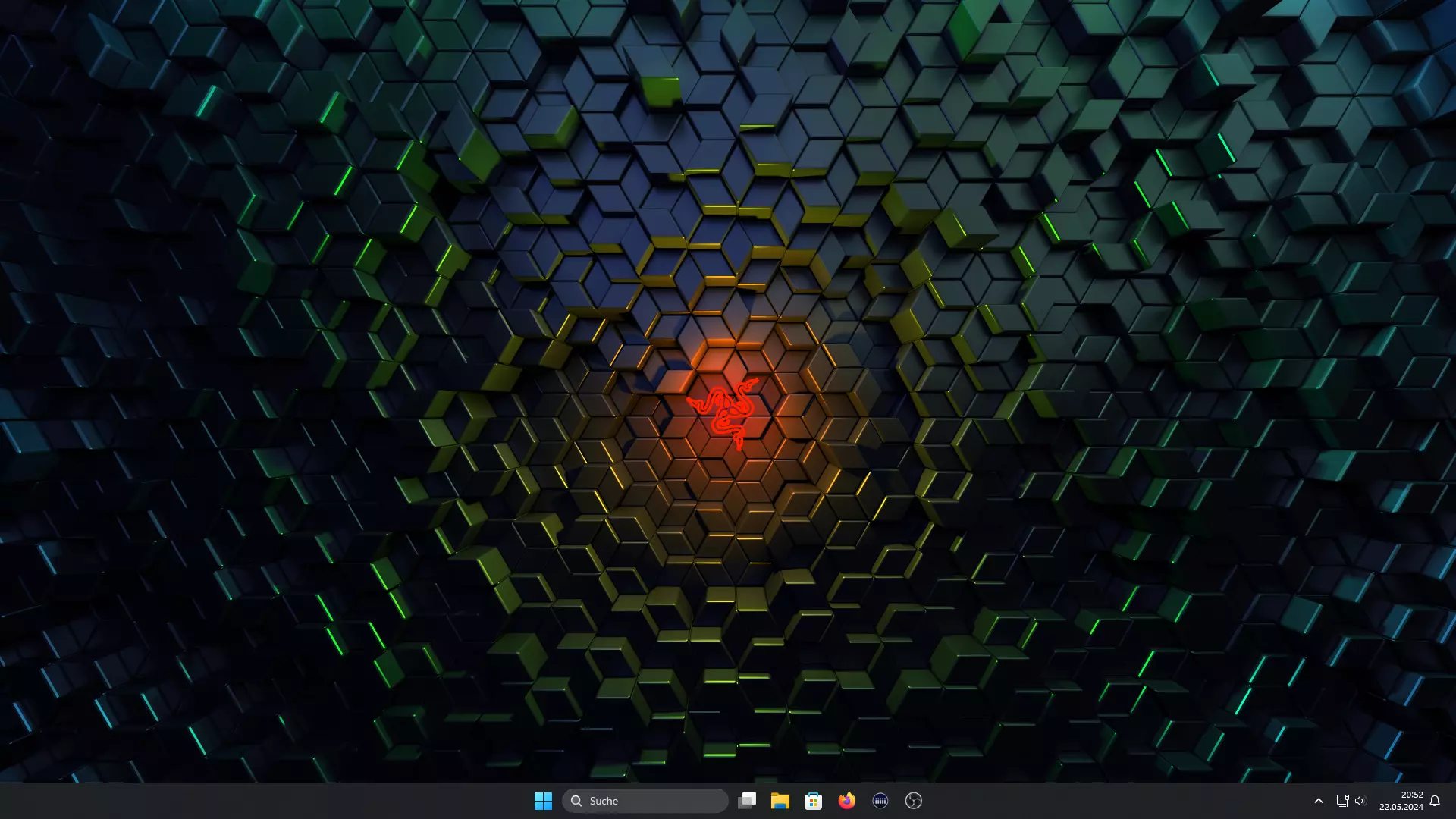Open the volume speaker icon
This screenshot has width=1456, height=819.
click(x=1360, y=801)
